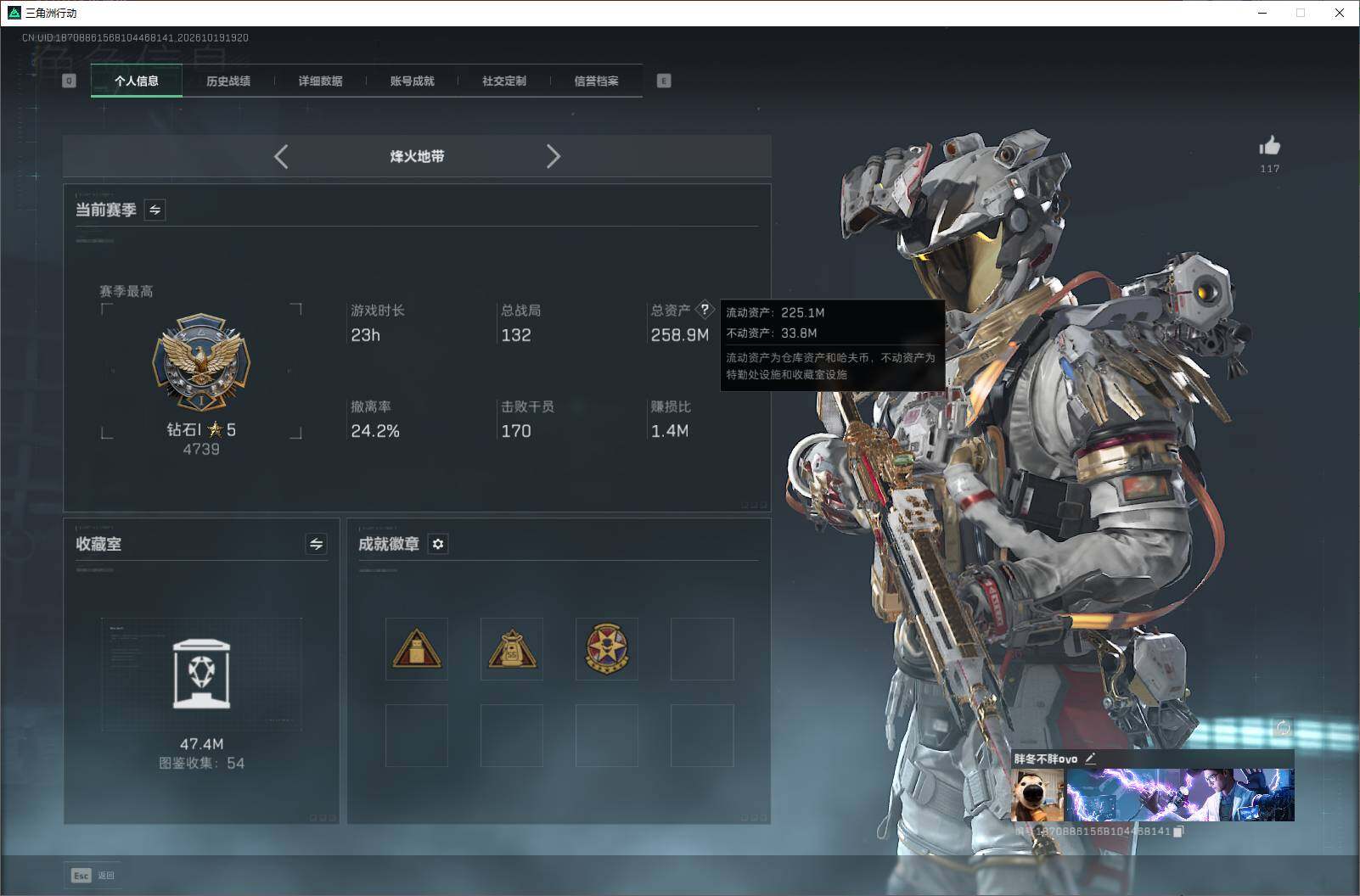Viewport: 1360px width, 896px height.
Task: Edit the player name 胖冬不胖ovo with the pencil icon
Action: 1090,759
